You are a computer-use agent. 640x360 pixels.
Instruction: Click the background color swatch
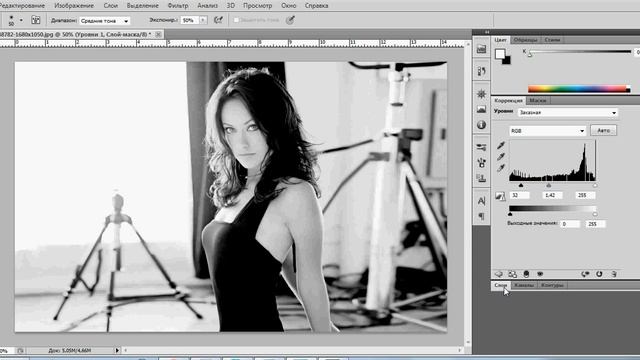(507, 61)
